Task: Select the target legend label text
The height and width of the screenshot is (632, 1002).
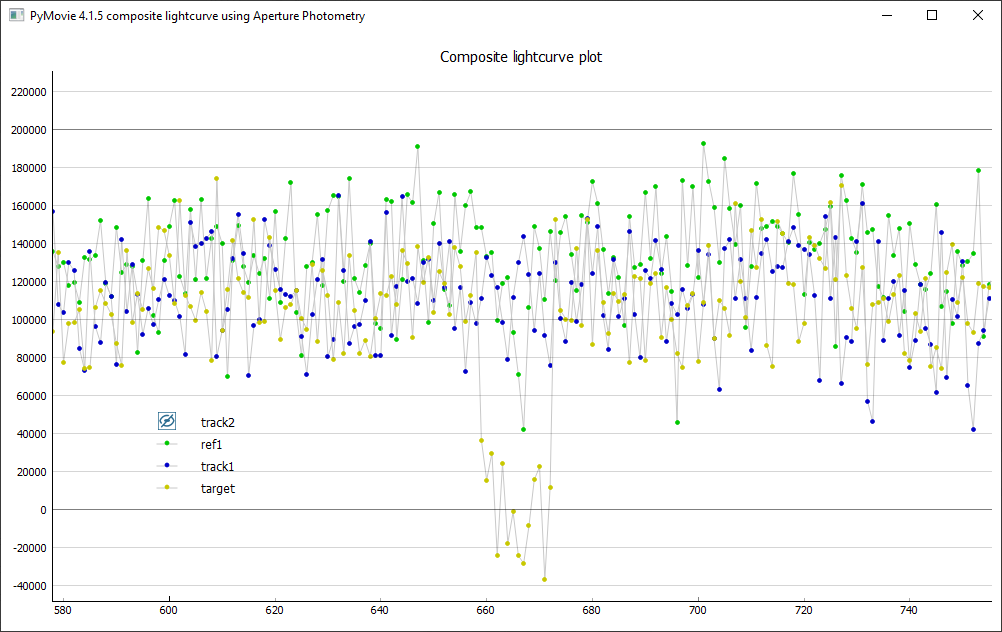Action: [218, 488]
